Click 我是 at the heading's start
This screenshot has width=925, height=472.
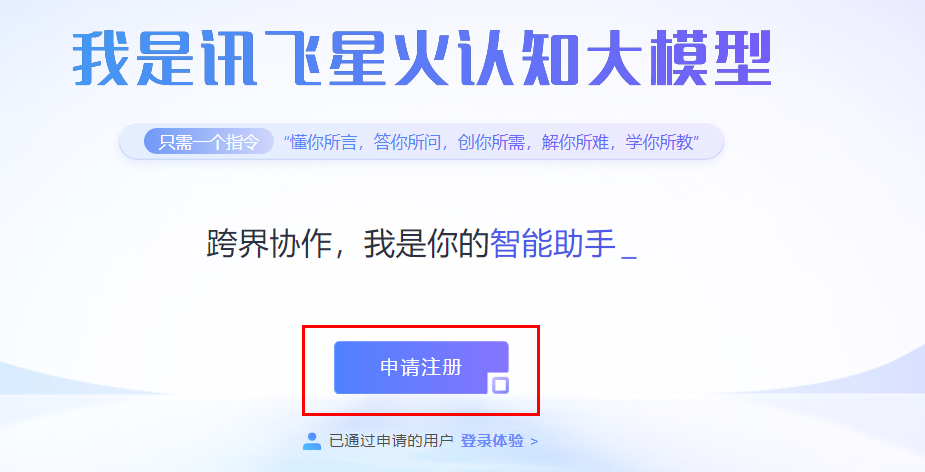pyautogui.click(x=133, y=58)
